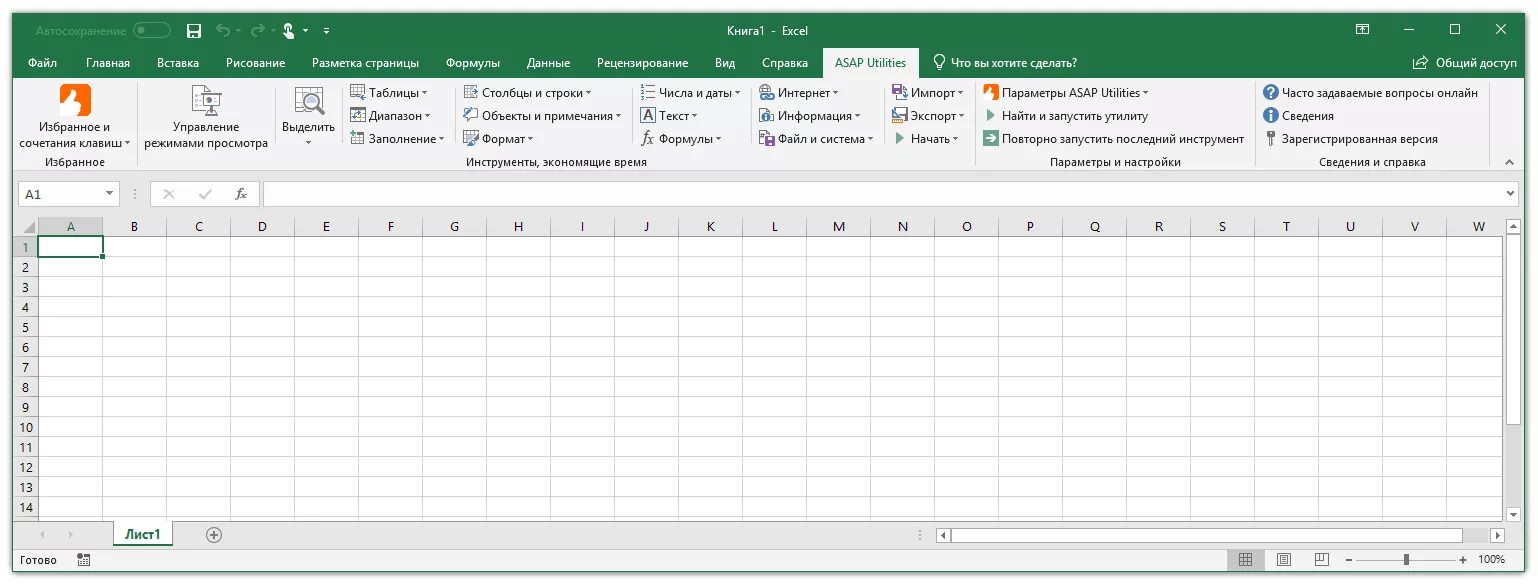Add new sheet with plus icon
Viewport: 1538px width, 585px height.
(213, 535)
